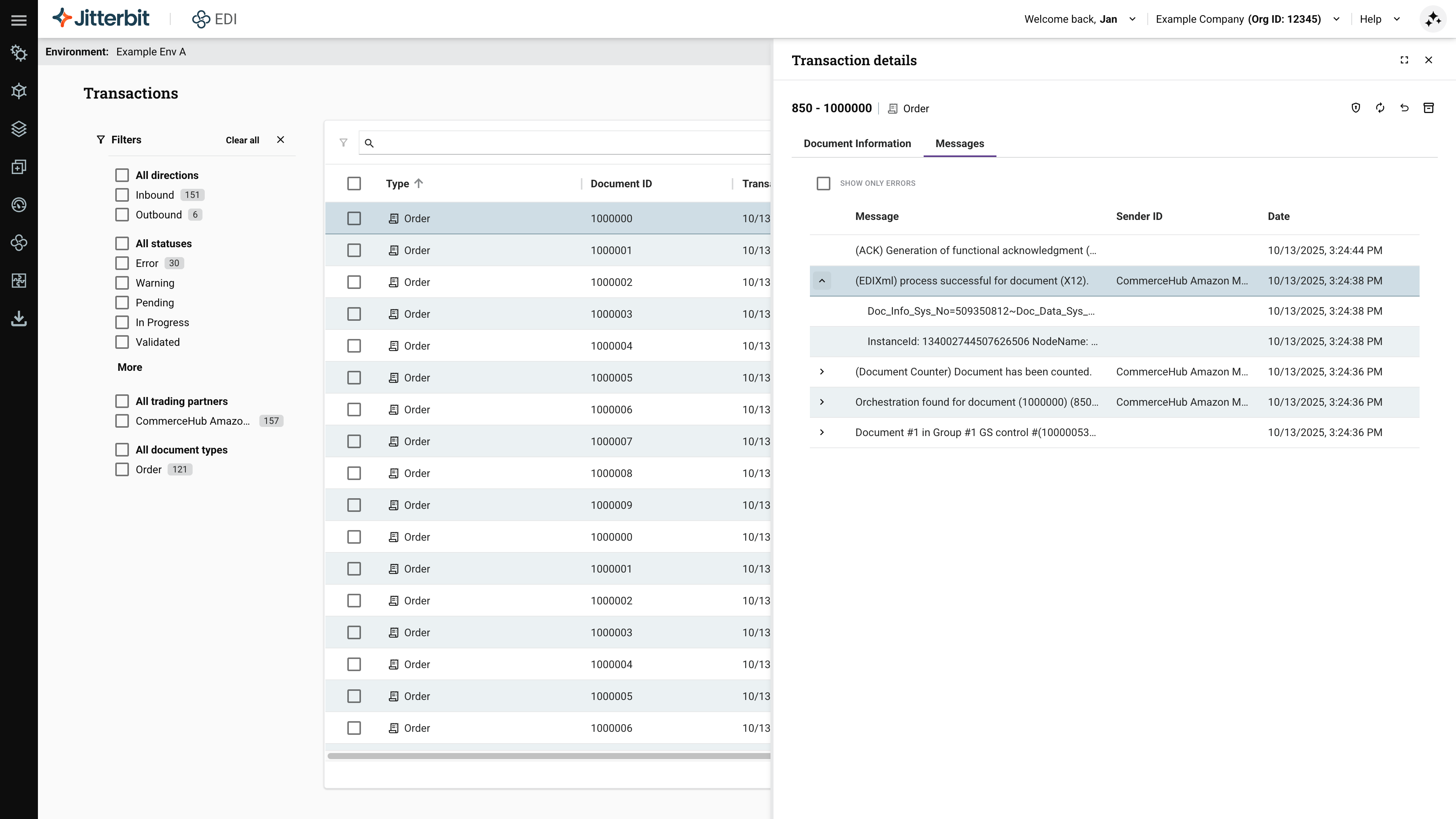Open the AI assistant sparkle icon
This screenshot has height=819, width=1456.
pyautogui.click(x=1433, y=19)
